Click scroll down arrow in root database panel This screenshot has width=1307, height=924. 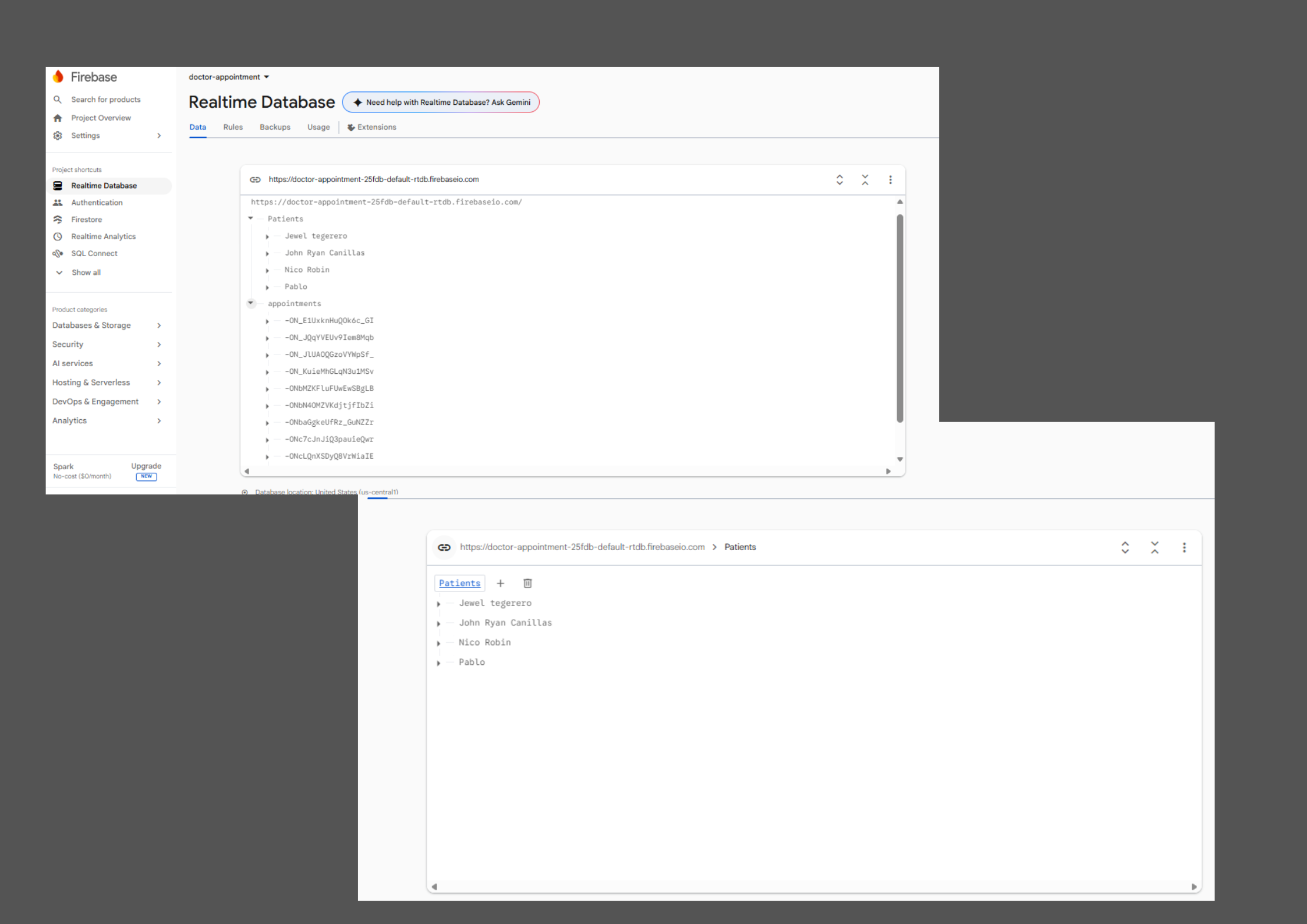click(x=900, y=459)
